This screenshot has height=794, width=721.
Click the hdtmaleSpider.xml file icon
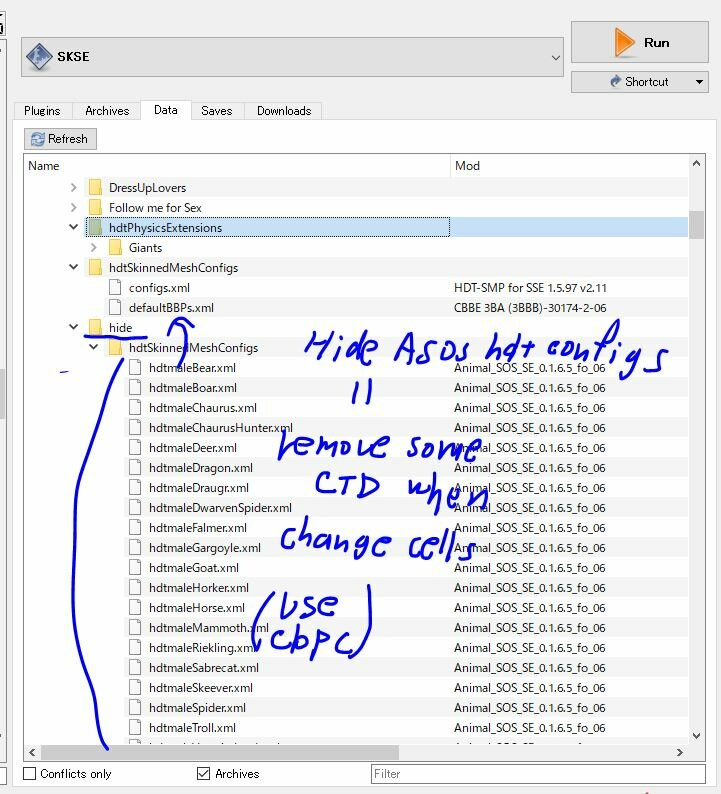coord(135,708)
